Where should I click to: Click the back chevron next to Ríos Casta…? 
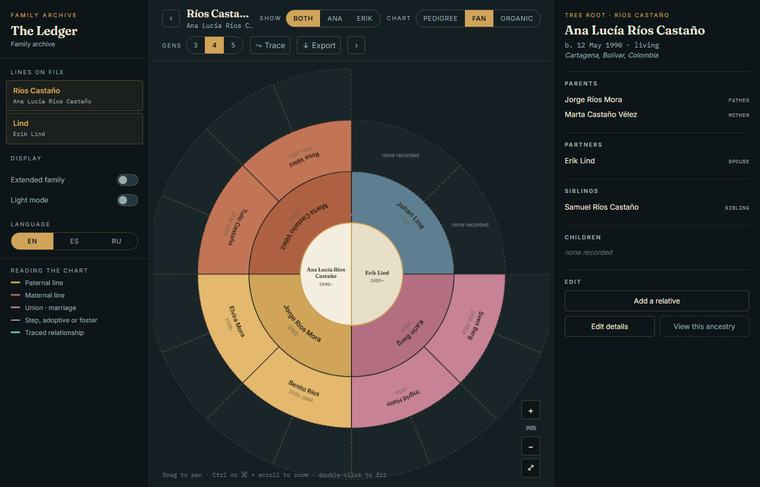pos(171,18)
